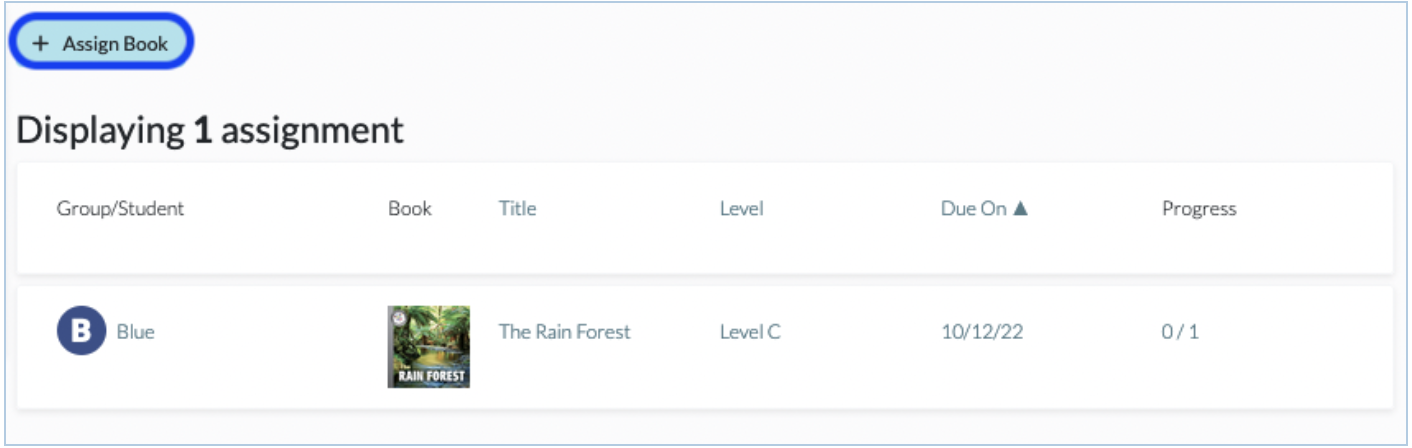Click the Progress column header

tap(1199, 208)
